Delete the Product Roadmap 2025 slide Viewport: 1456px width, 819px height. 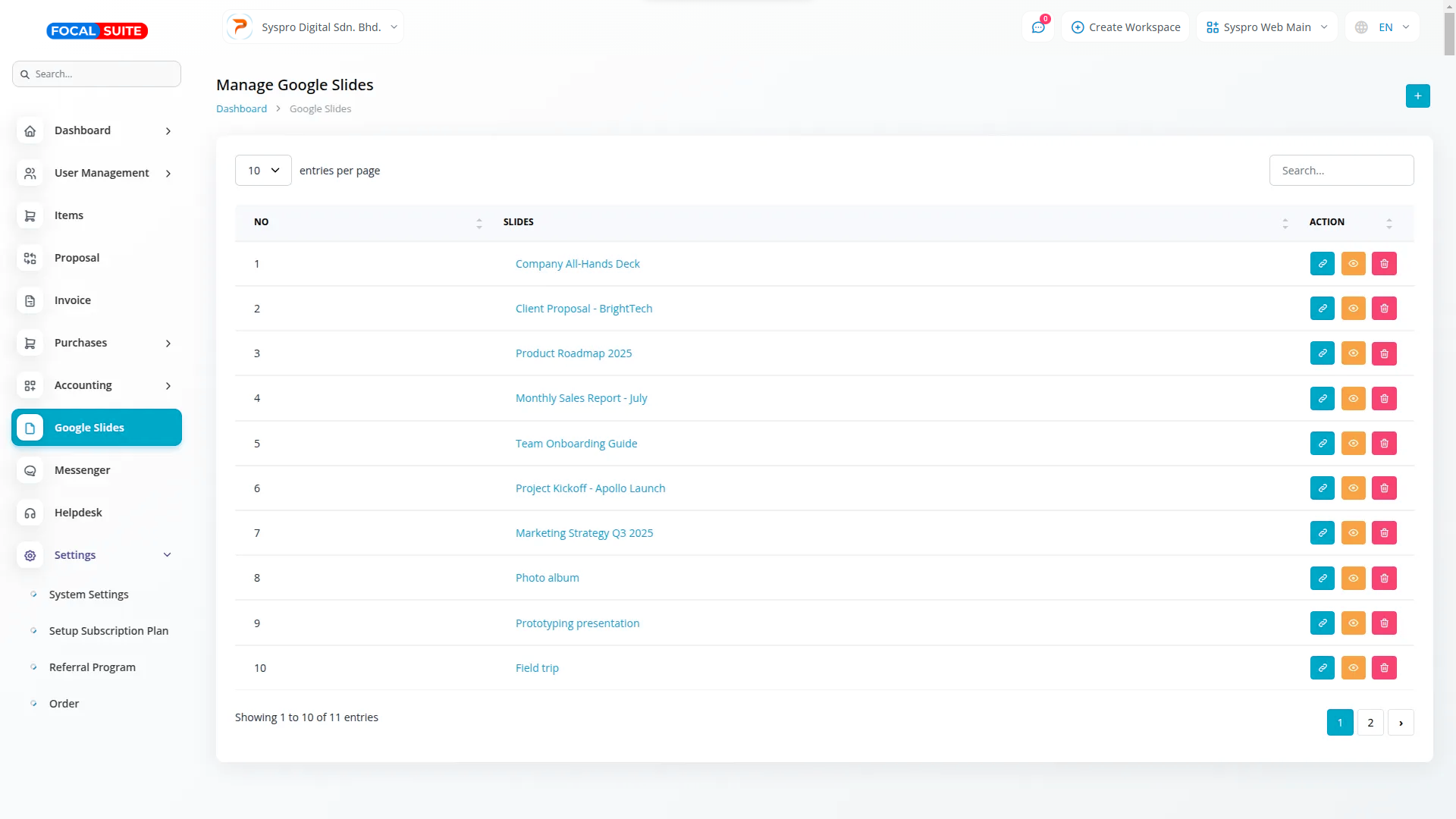coord(1384,353)
